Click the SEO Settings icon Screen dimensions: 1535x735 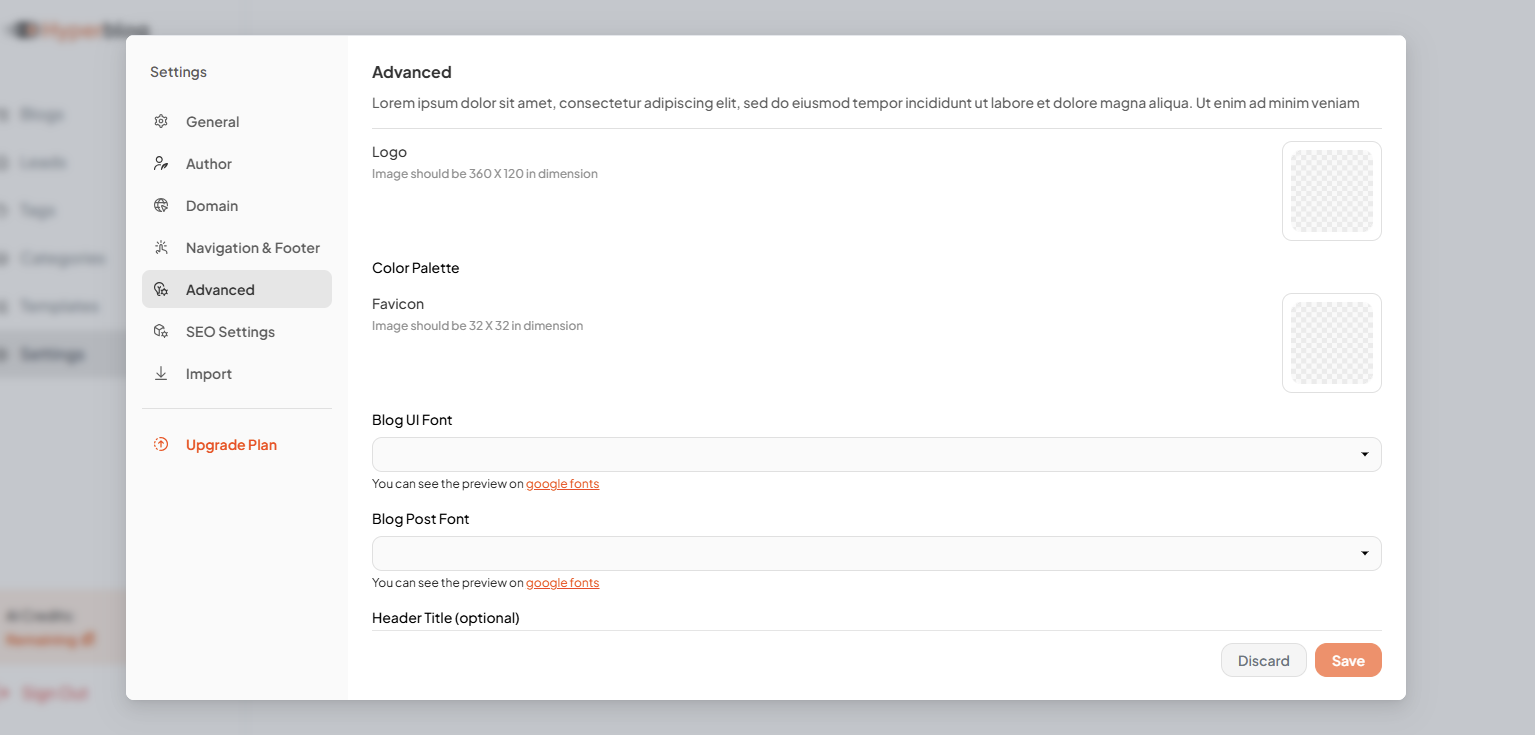click(x=161, y=331)
